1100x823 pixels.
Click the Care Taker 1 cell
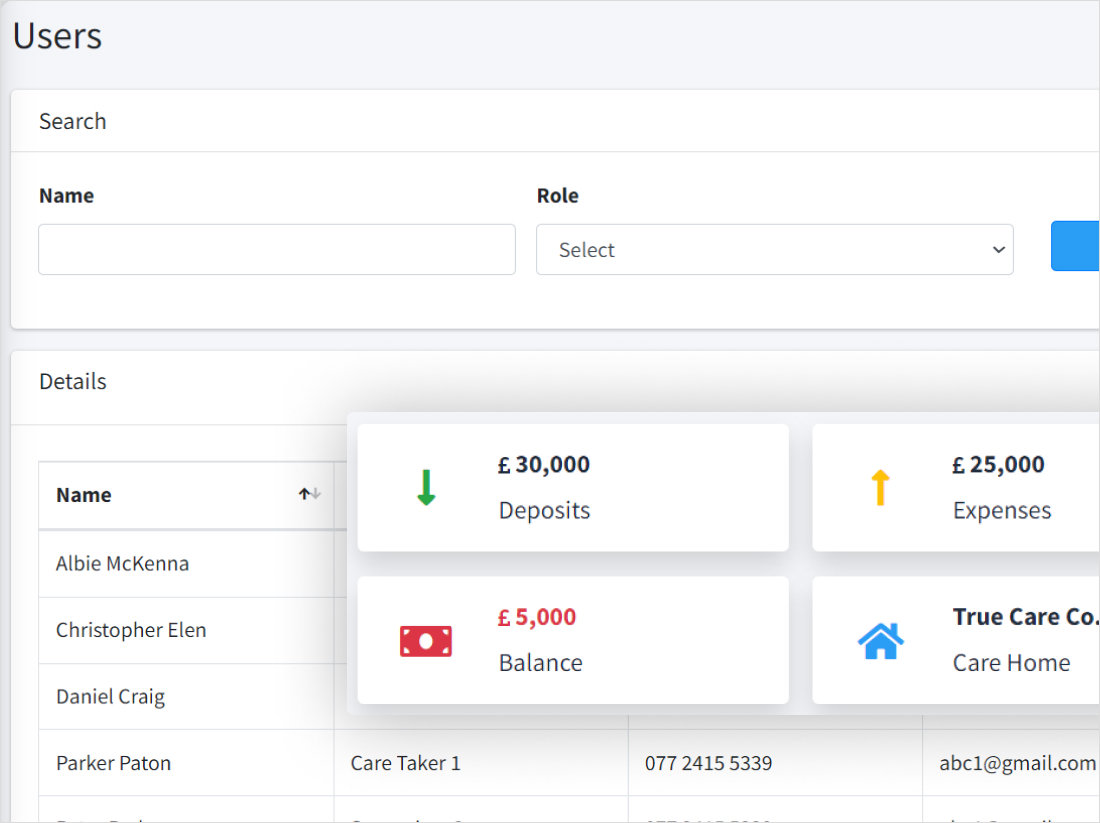405,763
